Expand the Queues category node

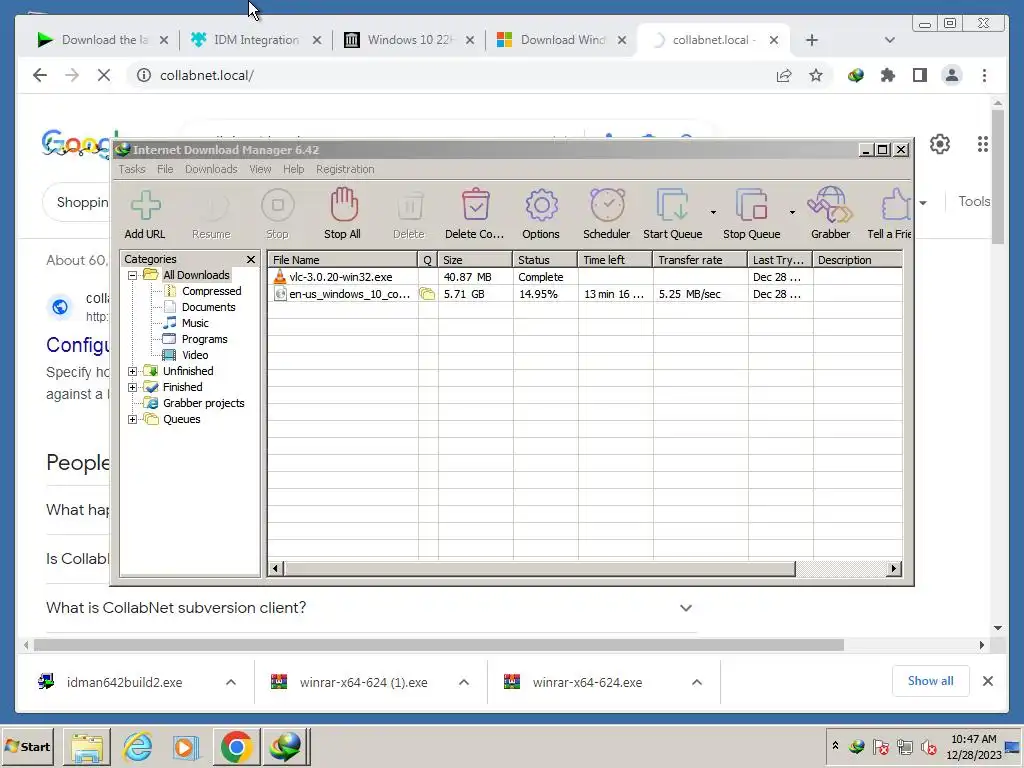point(133,419)
